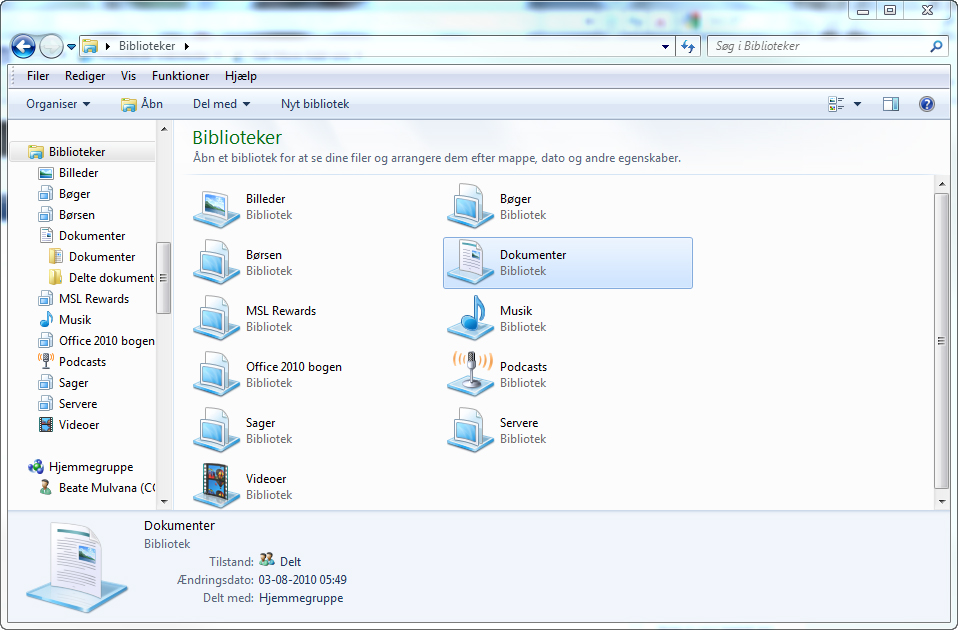Click the Back navigation arrow
This screenshot has width=958, height=630.
pyautogui.click(x=23, y=46)
